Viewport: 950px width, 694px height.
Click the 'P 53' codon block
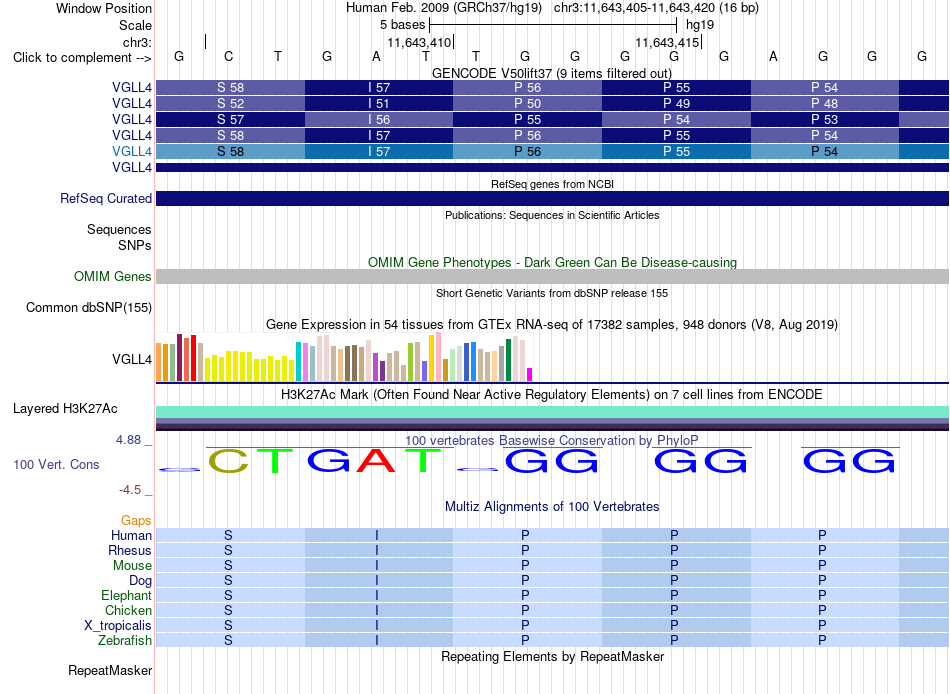click(825, 119)
